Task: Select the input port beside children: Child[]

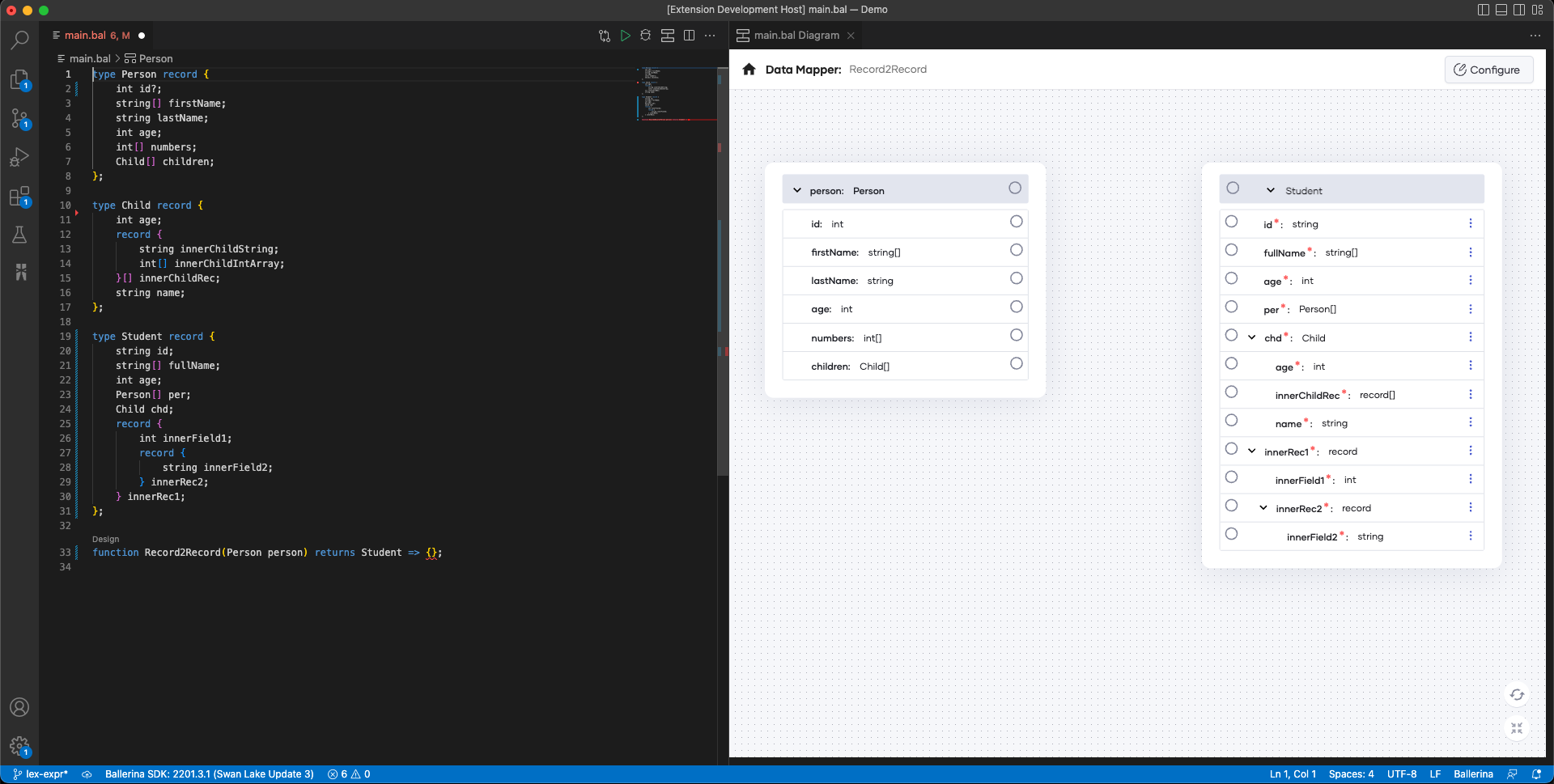Action: 1016,363
